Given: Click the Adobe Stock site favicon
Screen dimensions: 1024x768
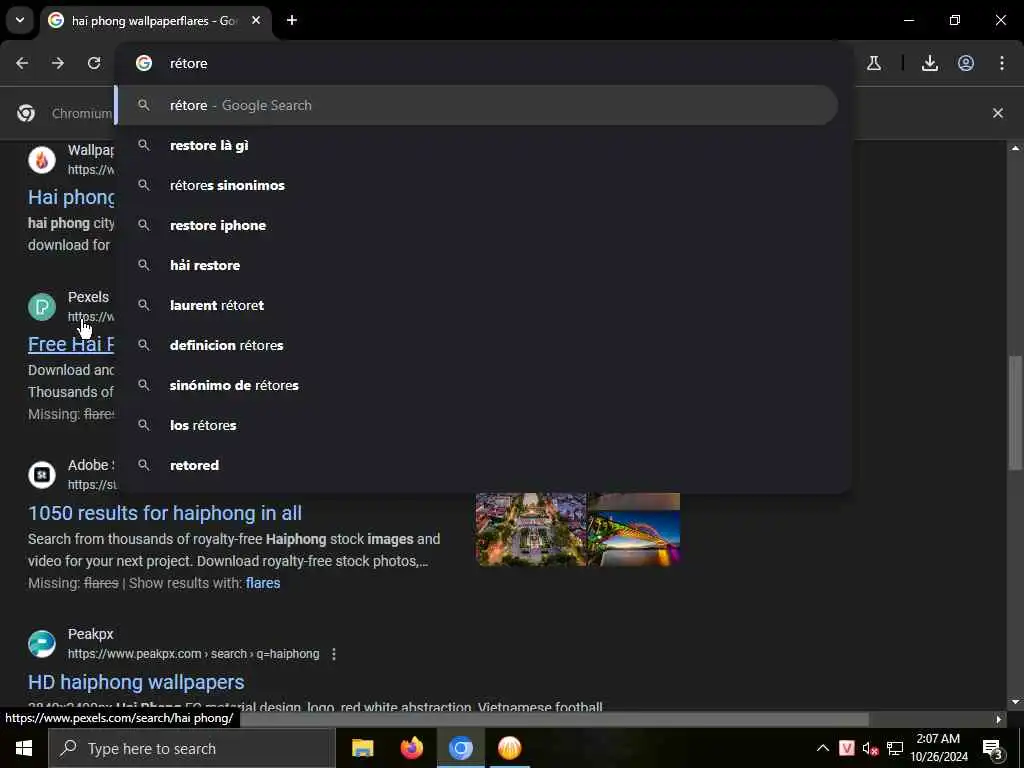Looking at the screenshot, I should pyautogui.click(x=42, y=475).
